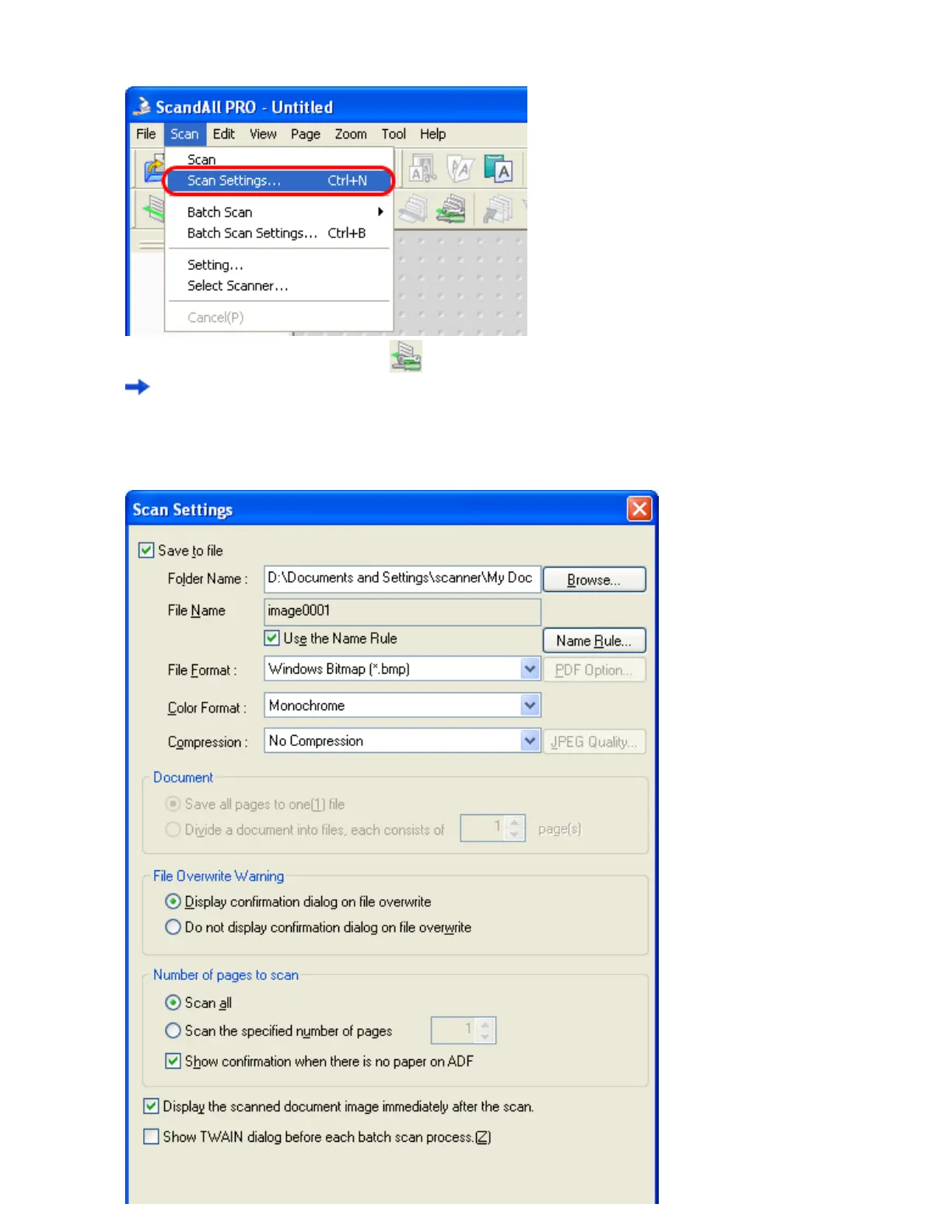Click the open-file folder toolbar icon

pos(154,169)
